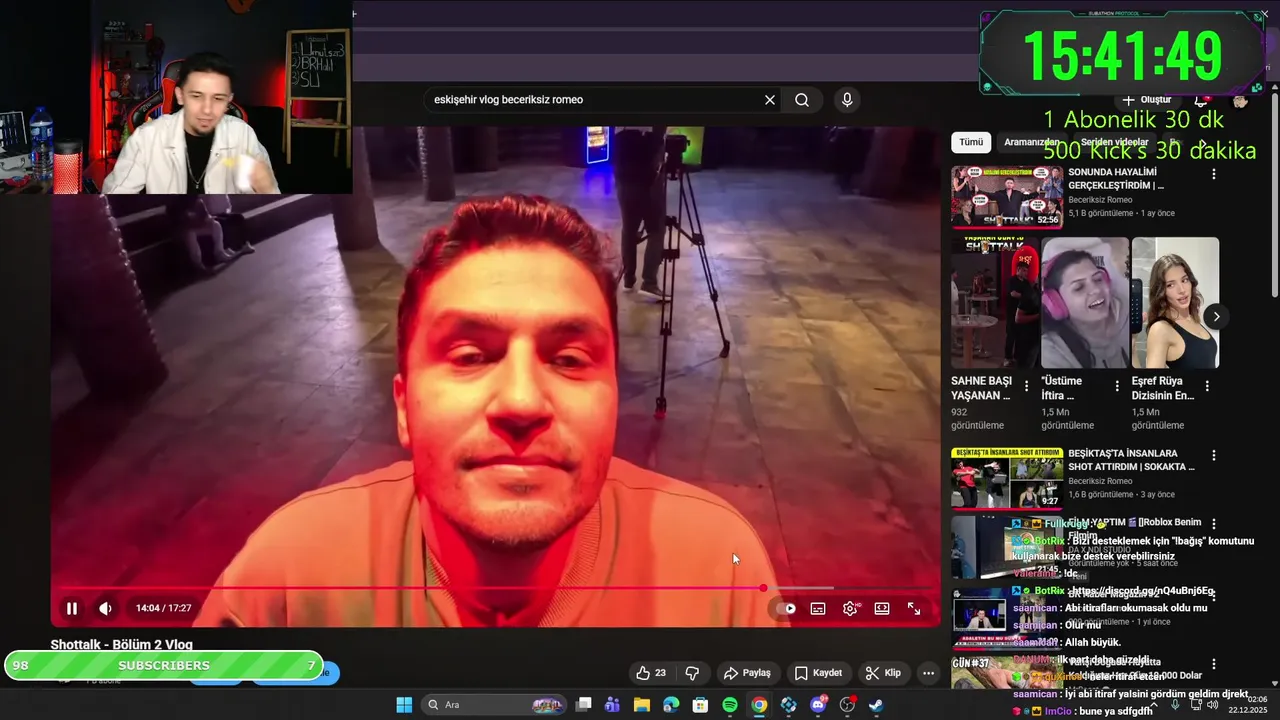This screenshot has height=720, width=1280.
Task: Open more actions ellipsis below the video
Action: pyautogui.click(x=928, y=673)
